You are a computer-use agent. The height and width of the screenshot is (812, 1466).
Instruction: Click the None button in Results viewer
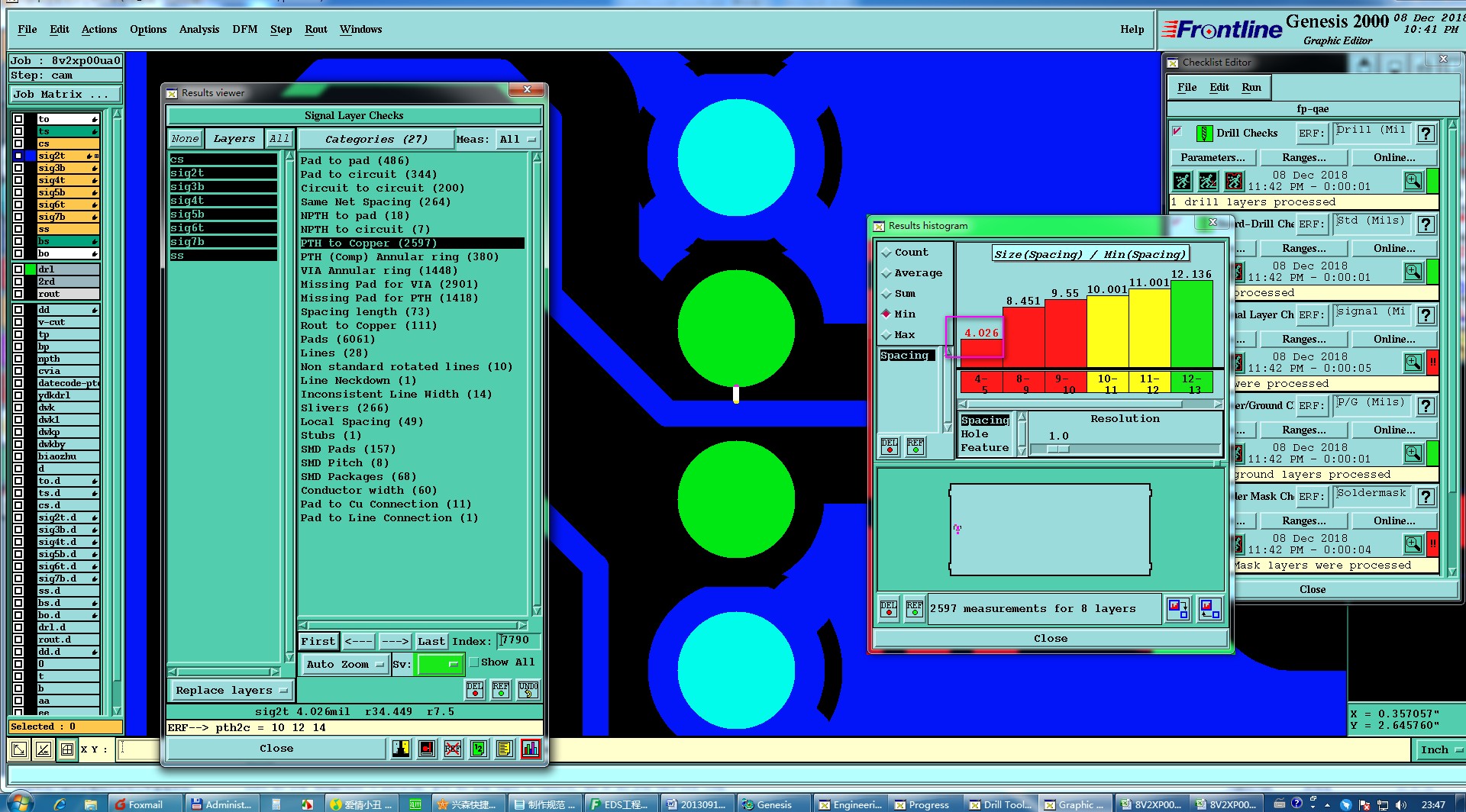185,139
